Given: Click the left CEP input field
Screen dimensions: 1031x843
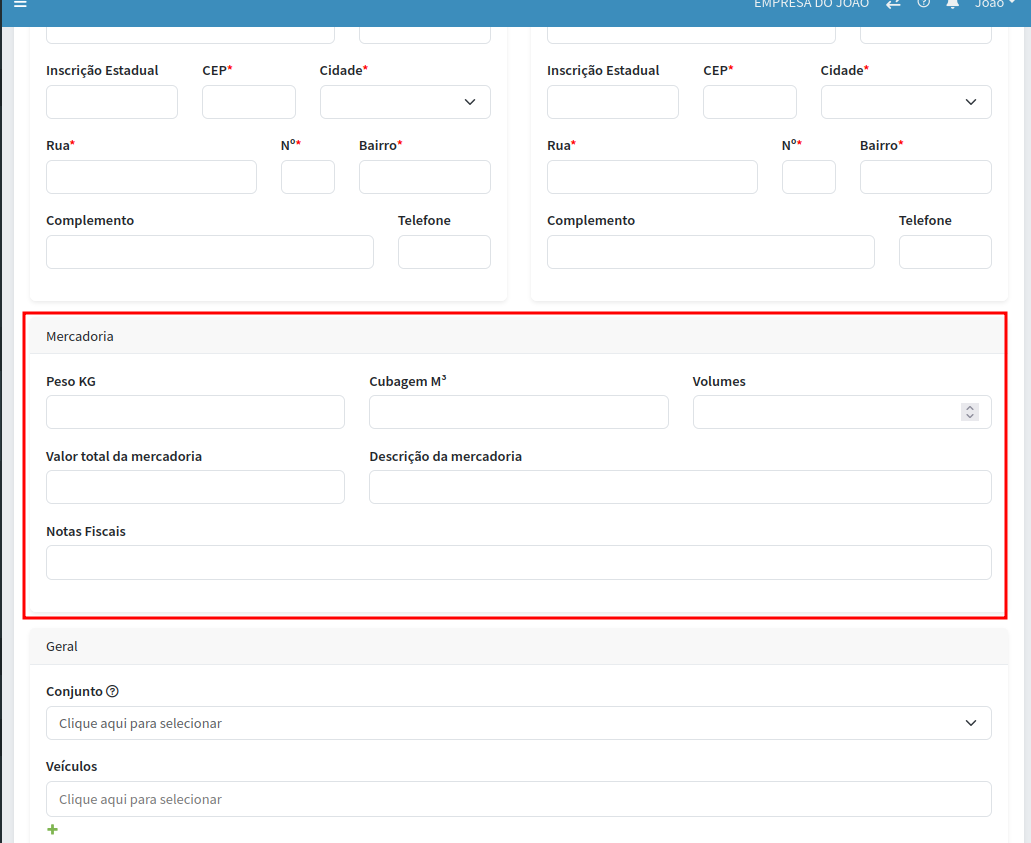Looking at the screenshot, I should [x=248, y=102].
